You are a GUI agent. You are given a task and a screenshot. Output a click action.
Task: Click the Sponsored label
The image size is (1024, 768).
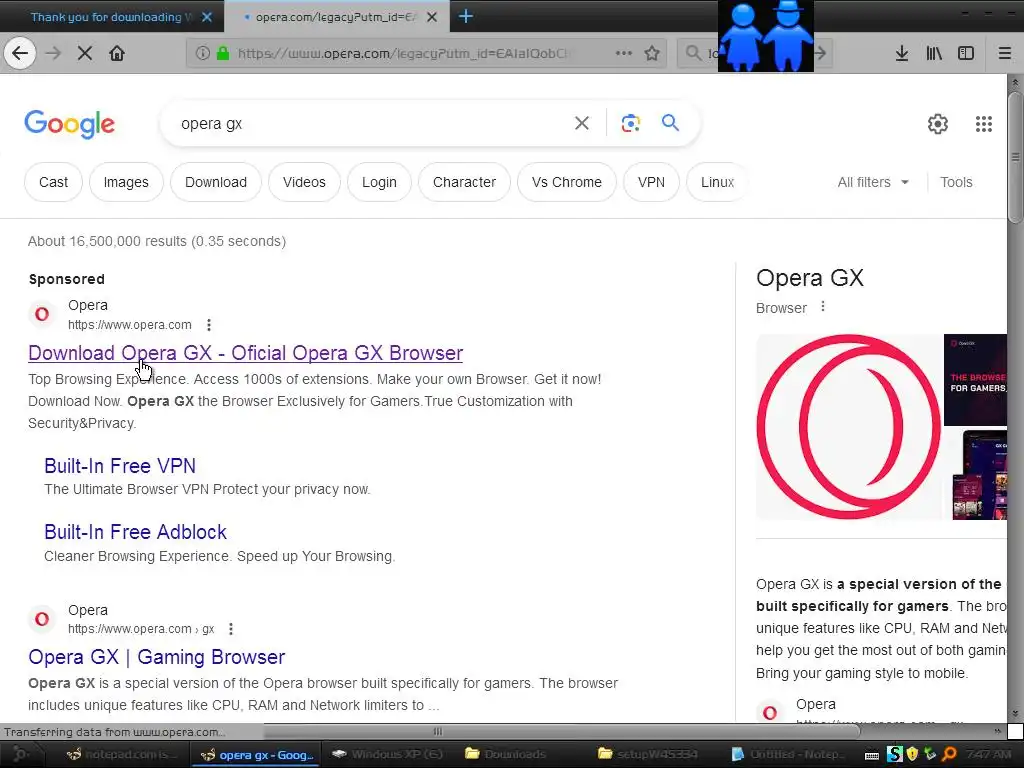coord(67,279)
